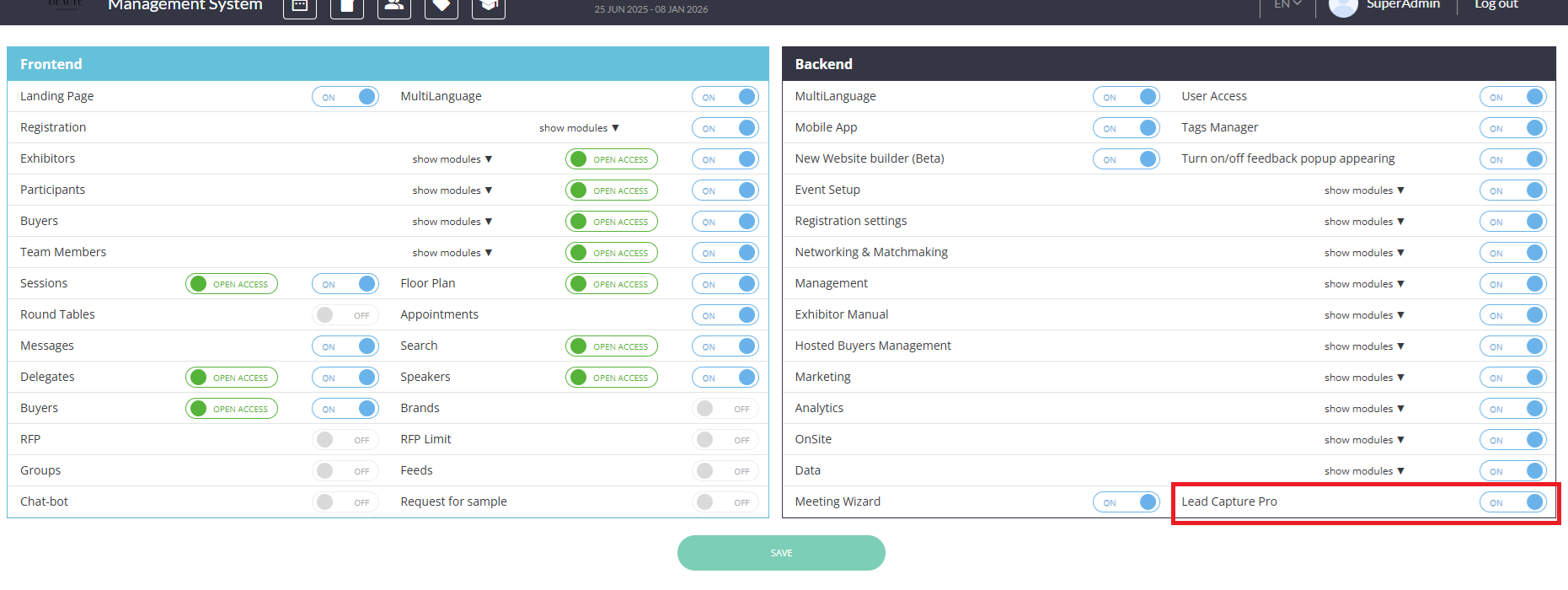Expand show modules for Exhibitors

click(x=452, y=159)
